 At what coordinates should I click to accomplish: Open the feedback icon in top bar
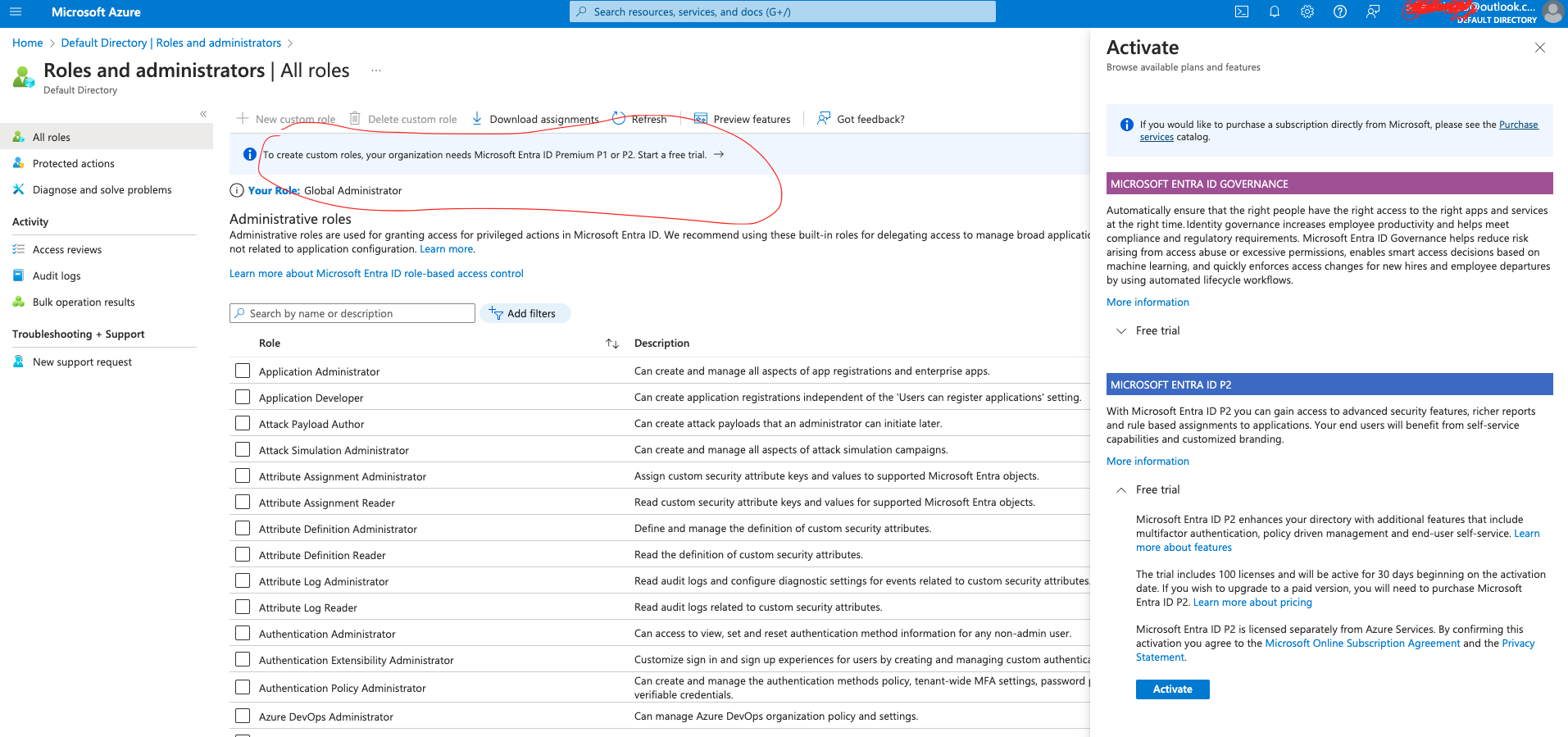click(x=1373, y=11)
